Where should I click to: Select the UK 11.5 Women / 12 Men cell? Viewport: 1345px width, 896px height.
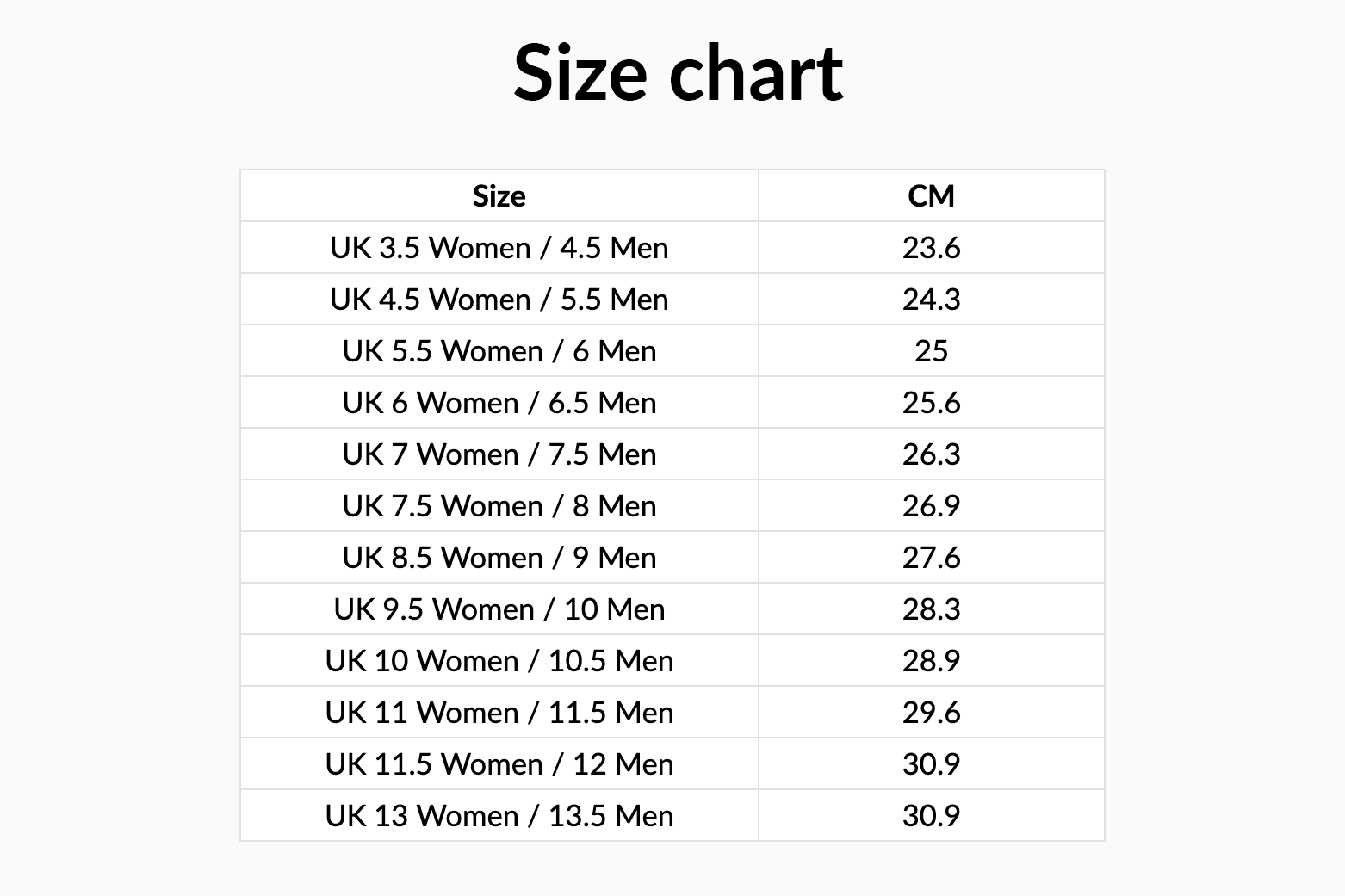pos(499,764)
